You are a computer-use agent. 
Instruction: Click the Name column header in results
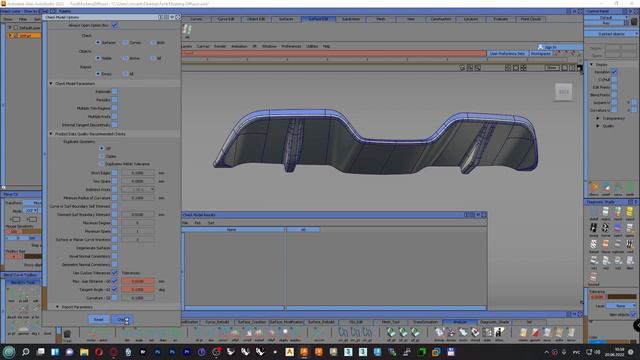coord(231,230)
